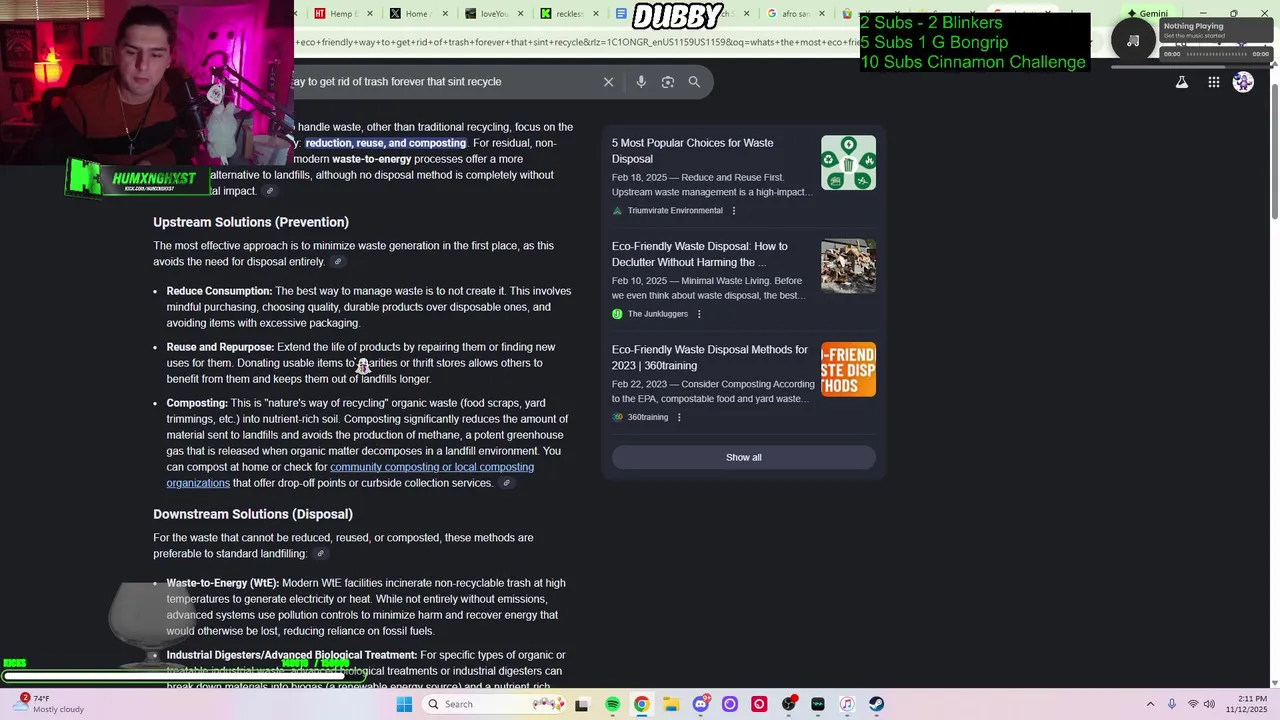1280x720 pixels.
Task: Click the highlighted reduction, reuse, and composting text
Action: (x=386, y=143)
